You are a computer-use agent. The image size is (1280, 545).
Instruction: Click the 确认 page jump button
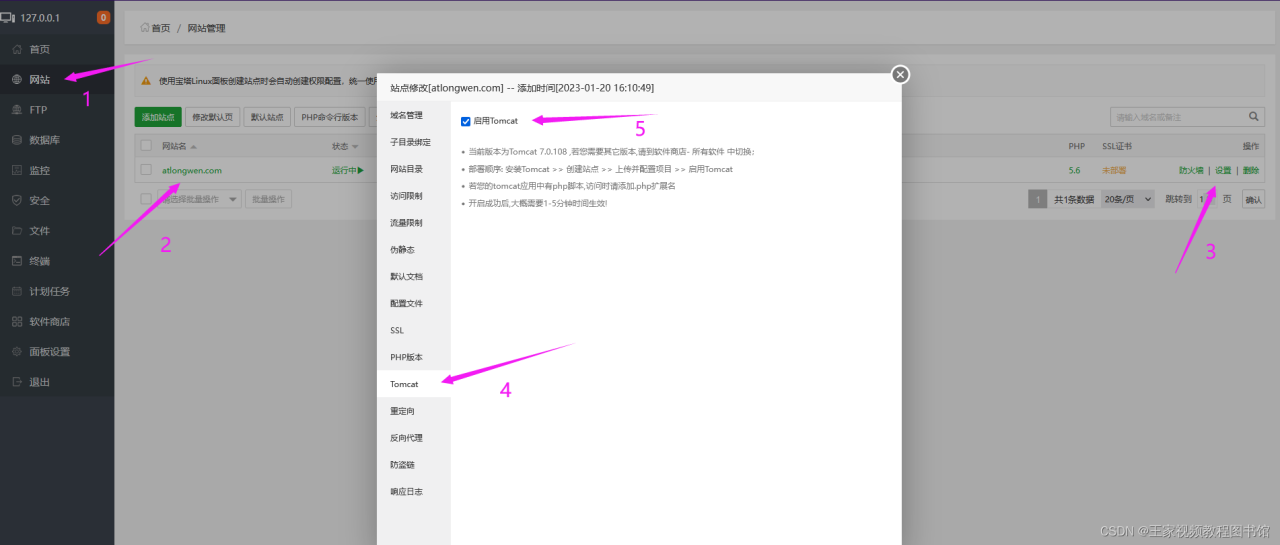(x=1252, y=199)
